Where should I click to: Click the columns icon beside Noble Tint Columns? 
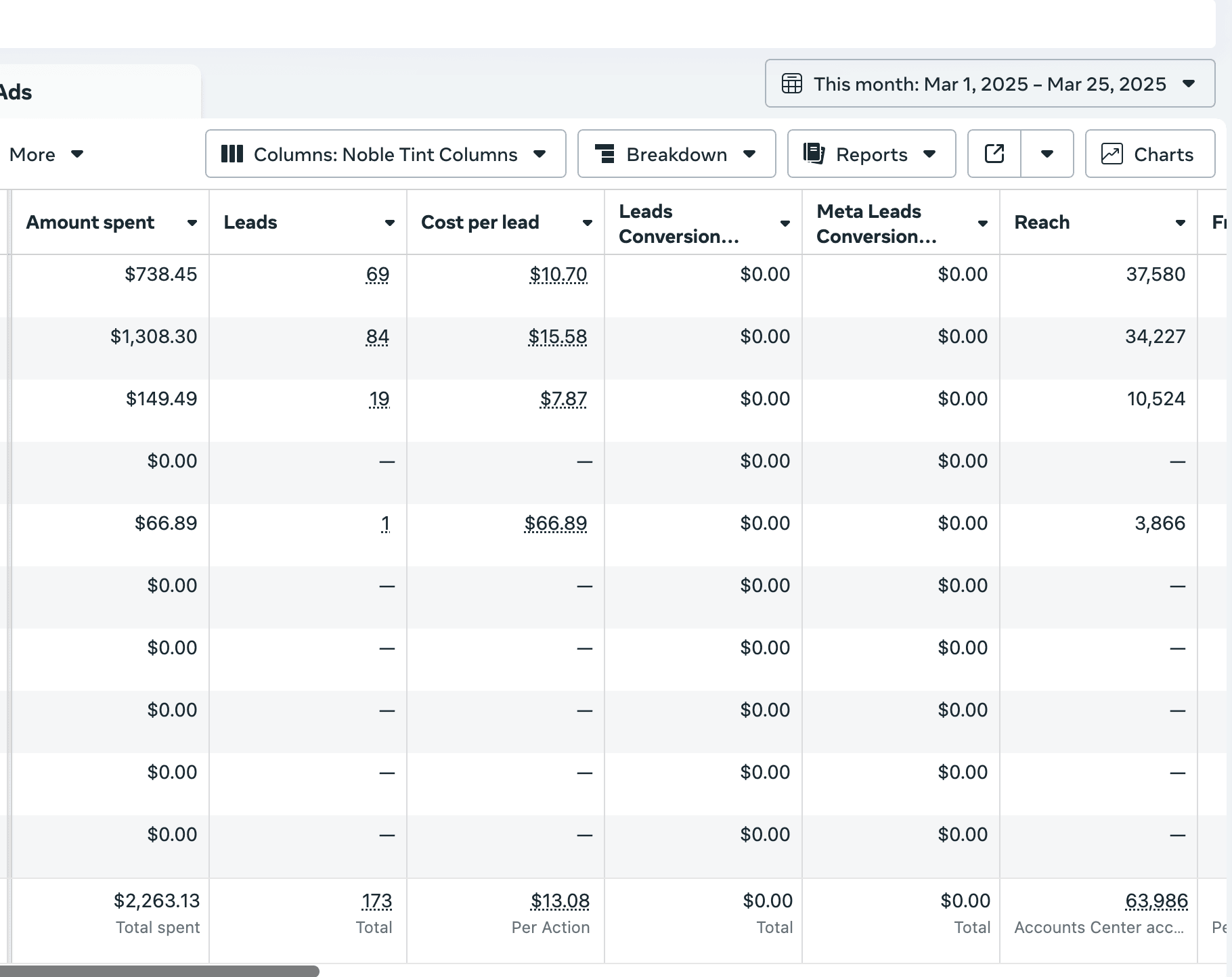(x=232, y=154)
